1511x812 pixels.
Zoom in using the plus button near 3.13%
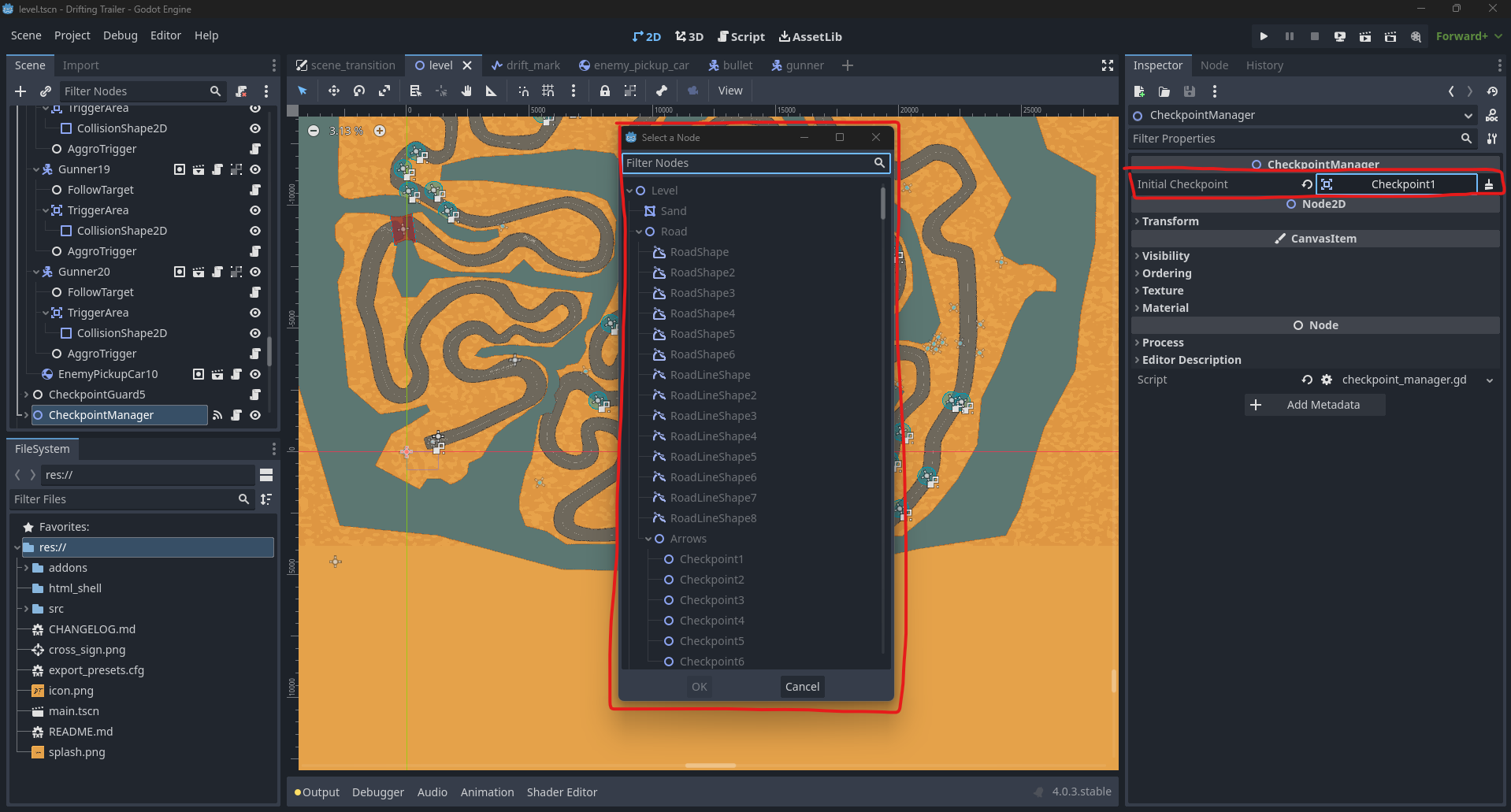pyautogui.click(x=381, y=131)
